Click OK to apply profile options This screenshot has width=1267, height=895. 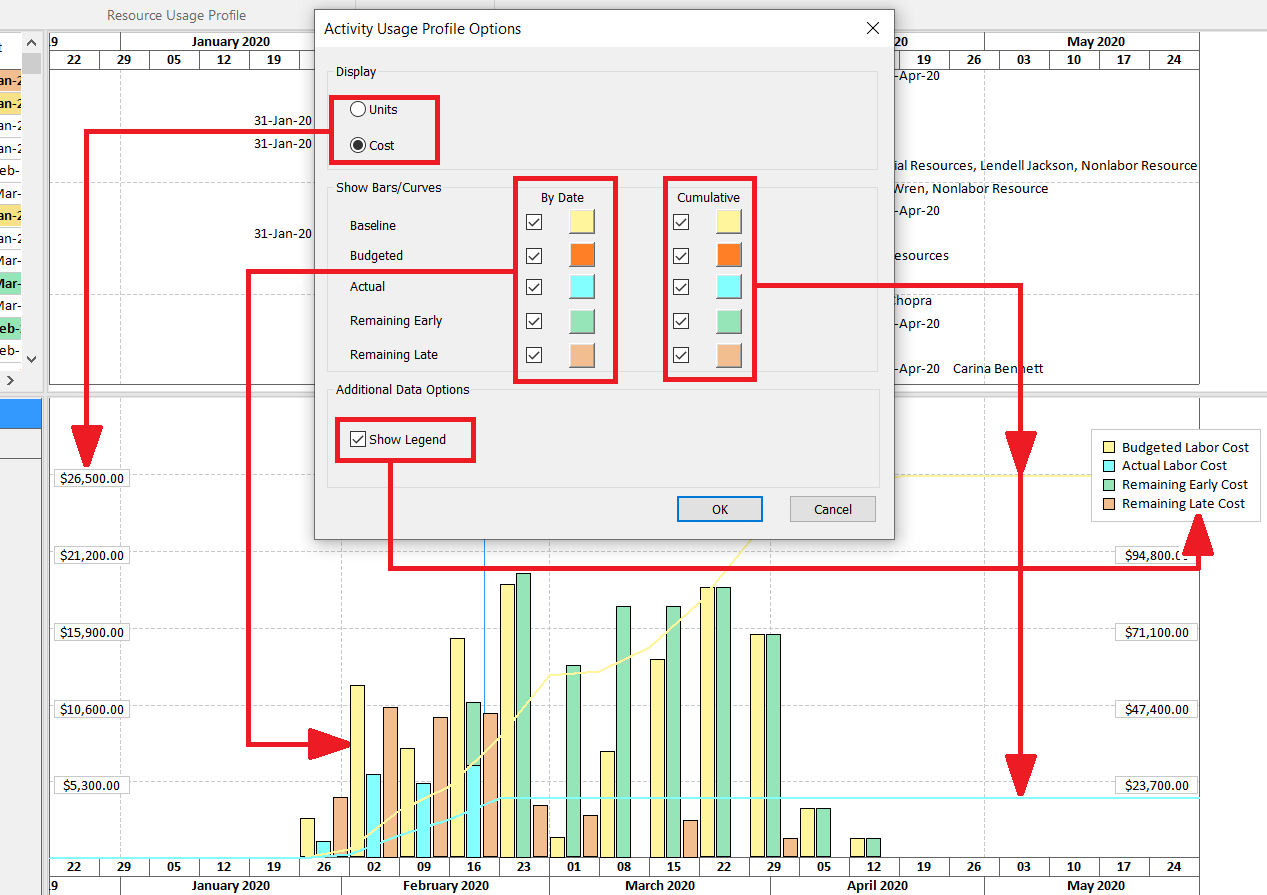[719, 508]
